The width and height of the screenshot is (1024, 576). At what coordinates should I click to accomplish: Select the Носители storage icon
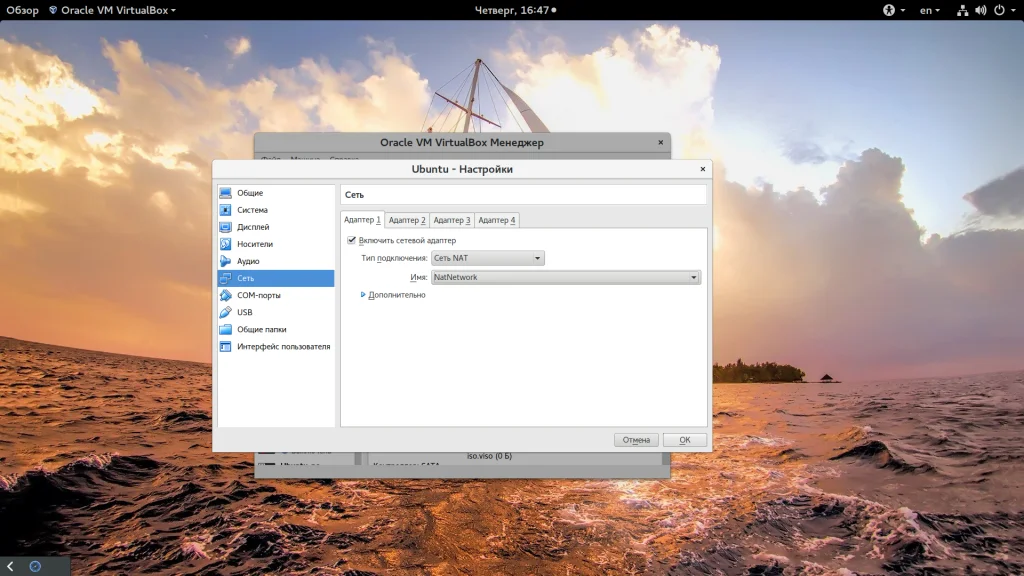click(x=226, y=244)
